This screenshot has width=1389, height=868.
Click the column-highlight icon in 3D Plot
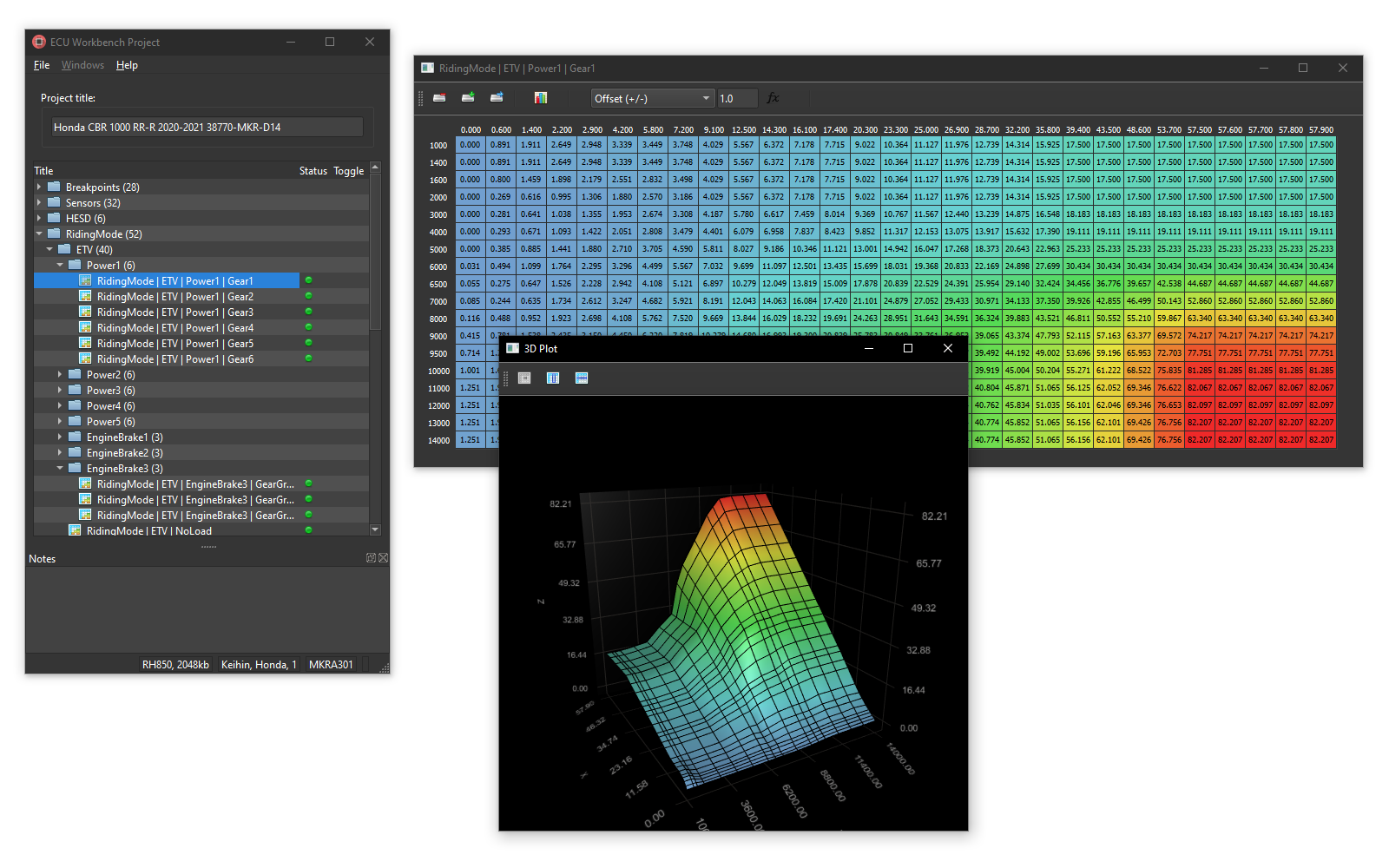tap(553, 378)
